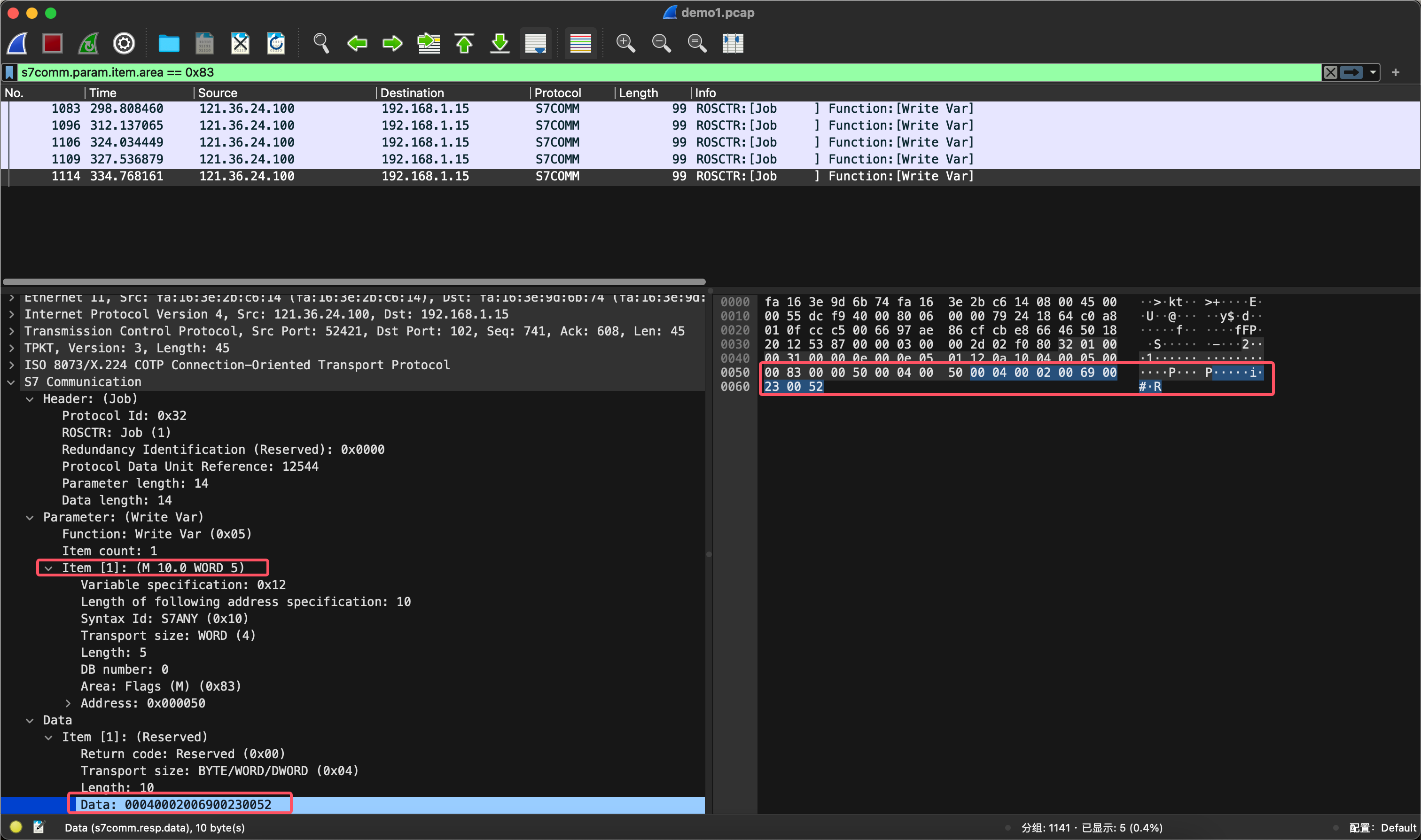Collapse the Data node
The height and width of the screenshot is (840, 1421).
(30, 721)
